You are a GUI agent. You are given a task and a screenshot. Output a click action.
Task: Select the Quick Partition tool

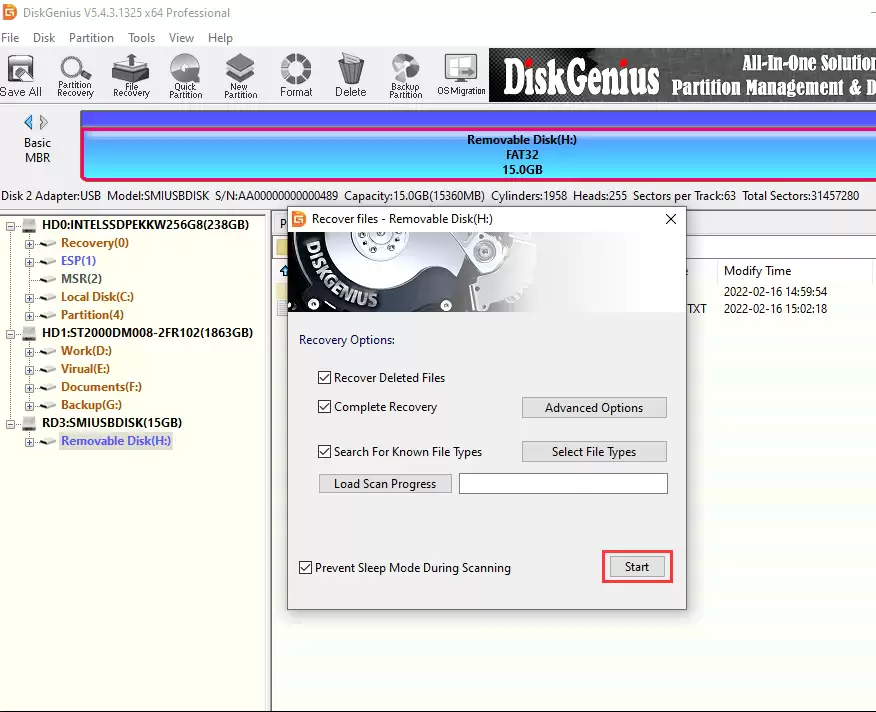(x=185, y=75)
